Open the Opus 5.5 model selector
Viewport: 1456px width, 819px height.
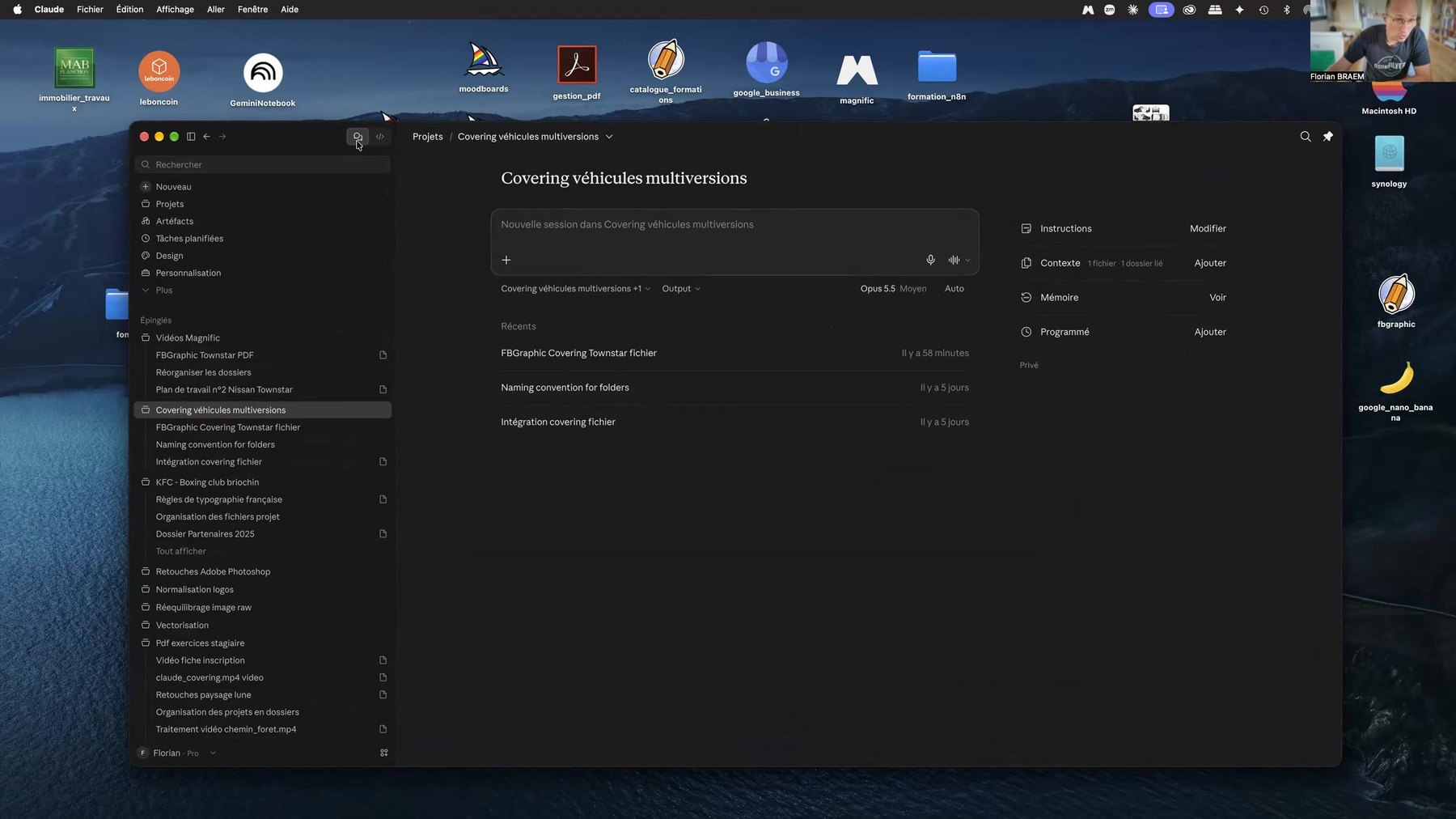tap(893, 289)
